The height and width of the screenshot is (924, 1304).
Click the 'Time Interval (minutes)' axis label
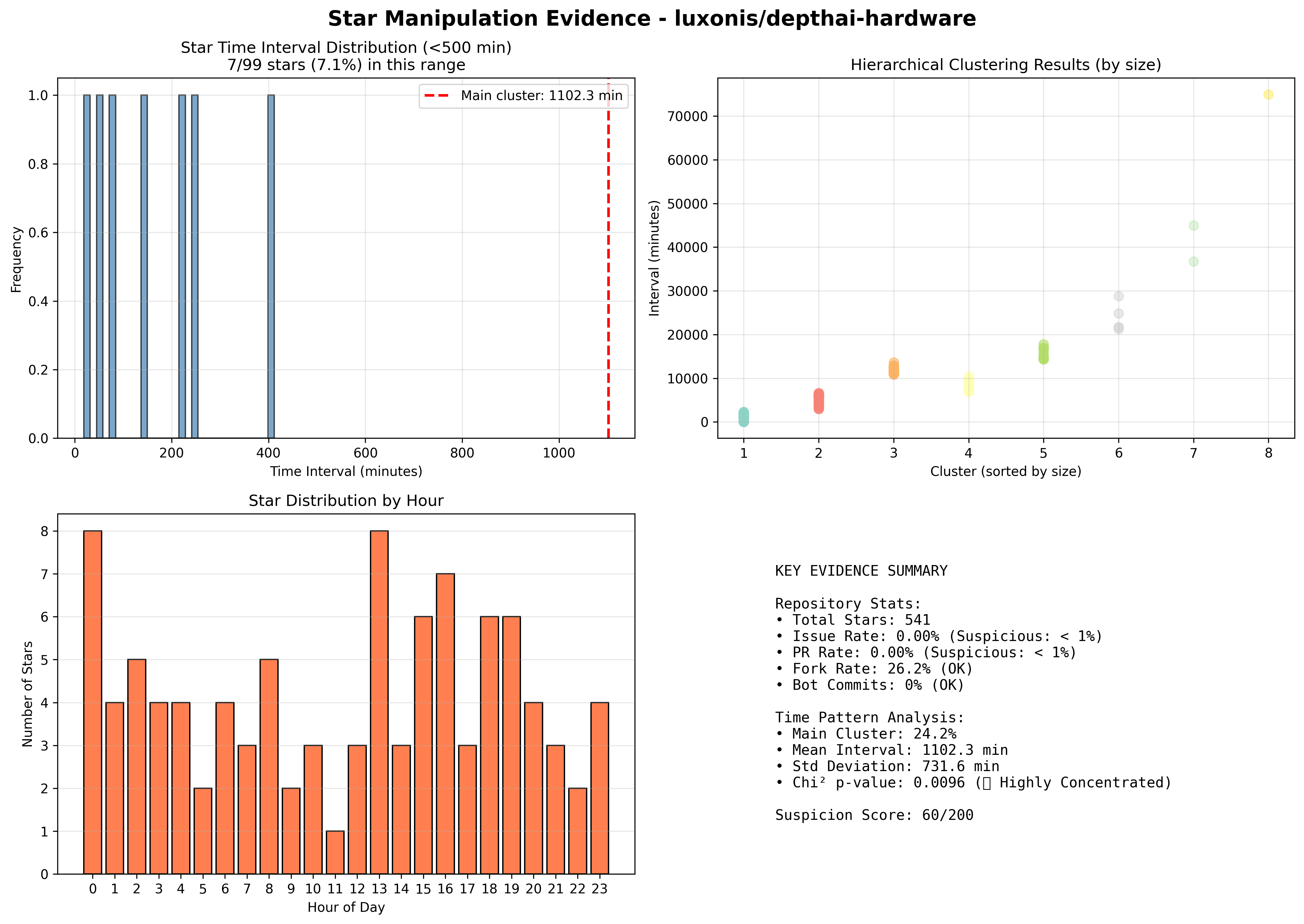(346, 471)
